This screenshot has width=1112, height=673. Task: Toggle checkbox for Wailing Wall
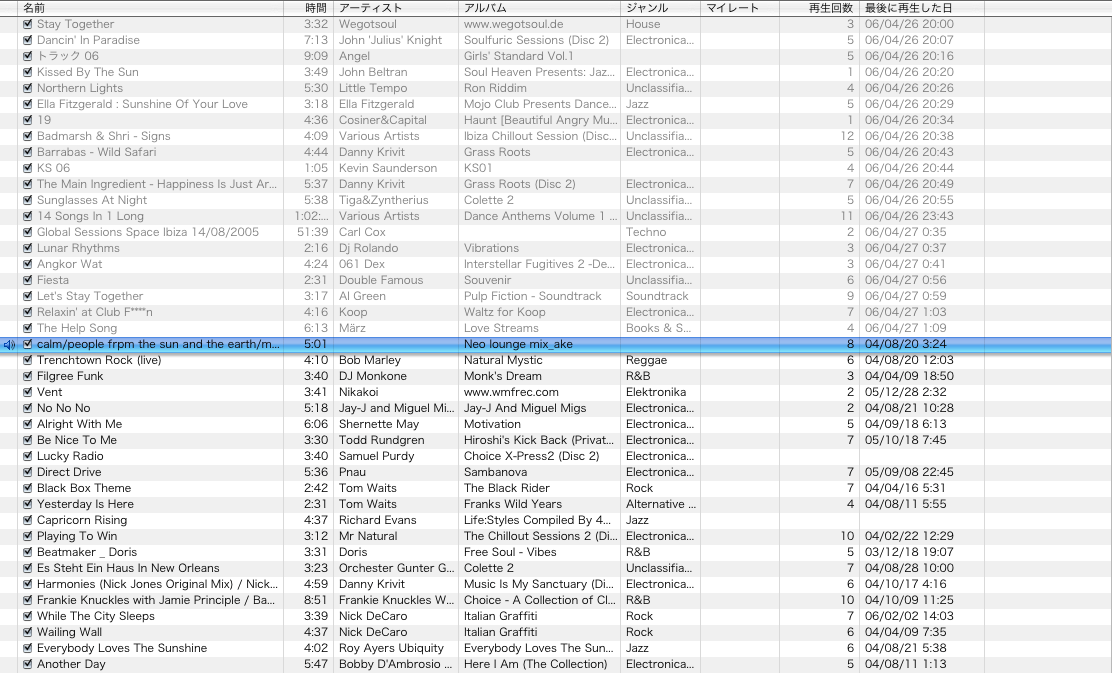(28, 633)
